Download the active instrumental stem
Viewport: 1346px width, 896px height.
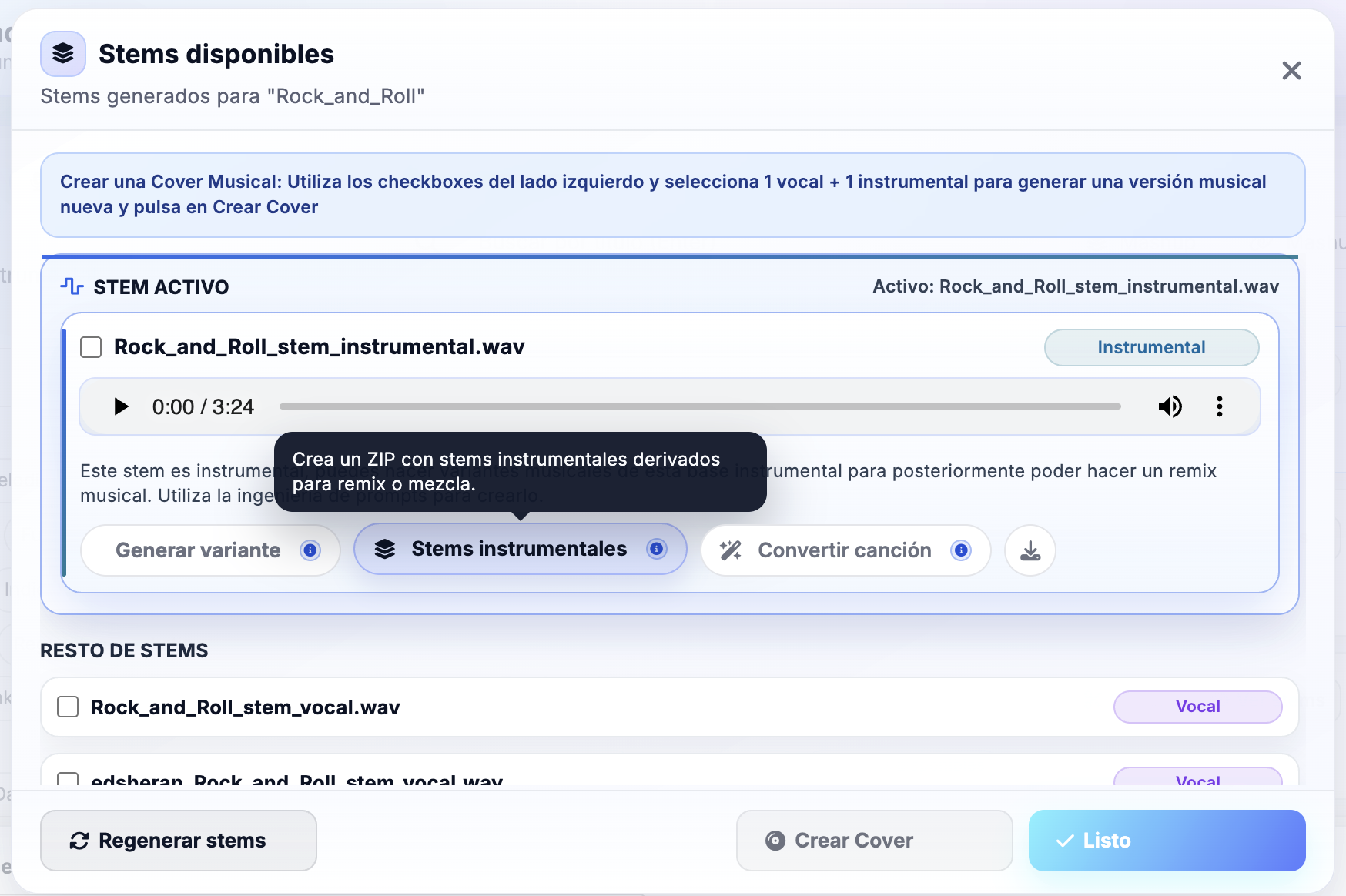point(1030,550)
